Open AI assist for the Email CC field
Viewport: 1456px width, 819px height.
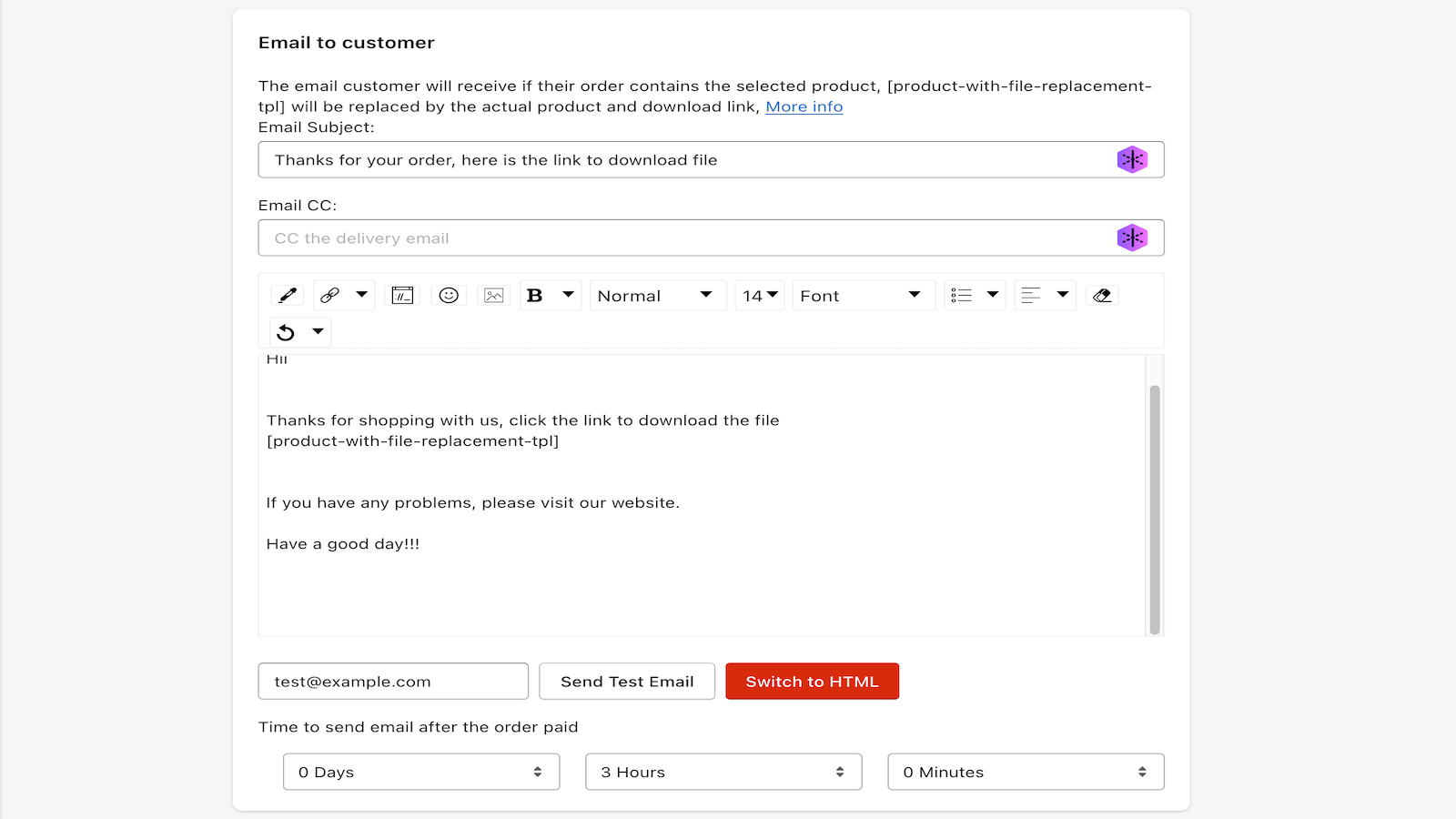1131,238
